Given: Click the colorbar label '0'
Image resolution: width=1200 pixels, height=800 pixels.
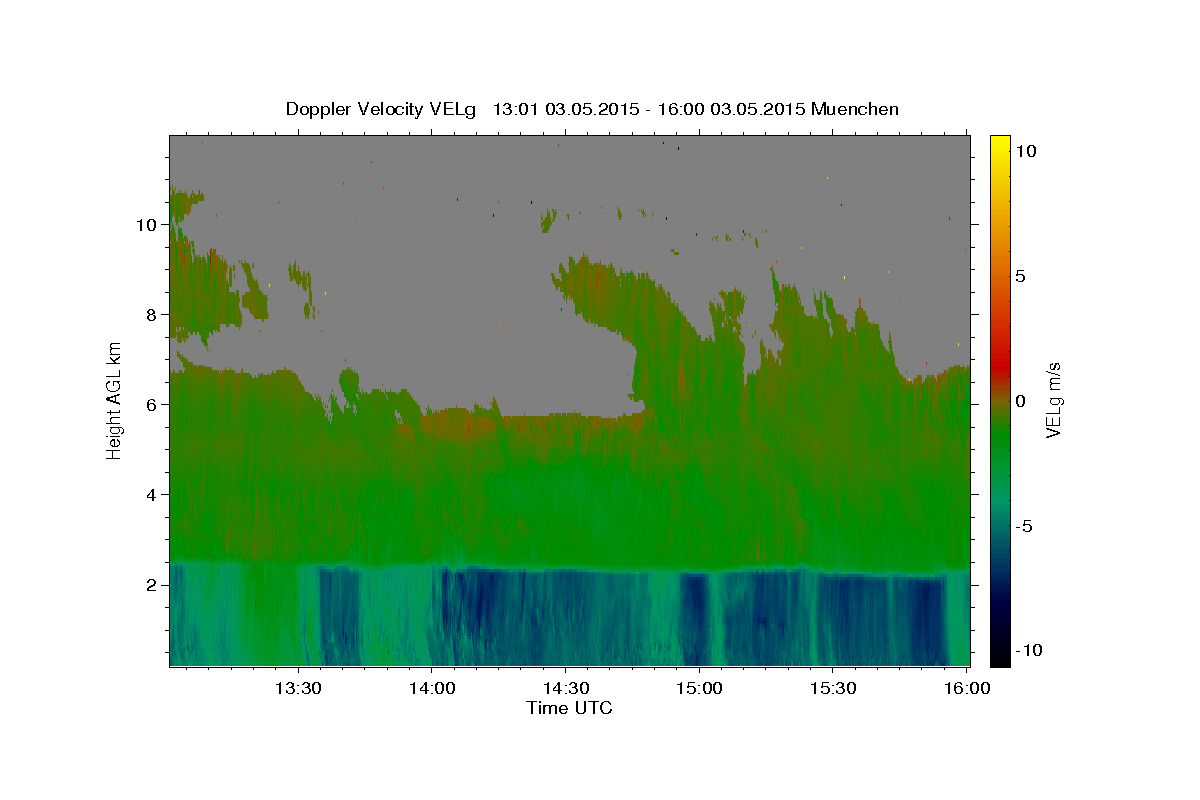Looking at the screenshot, I should (1020, 401).
